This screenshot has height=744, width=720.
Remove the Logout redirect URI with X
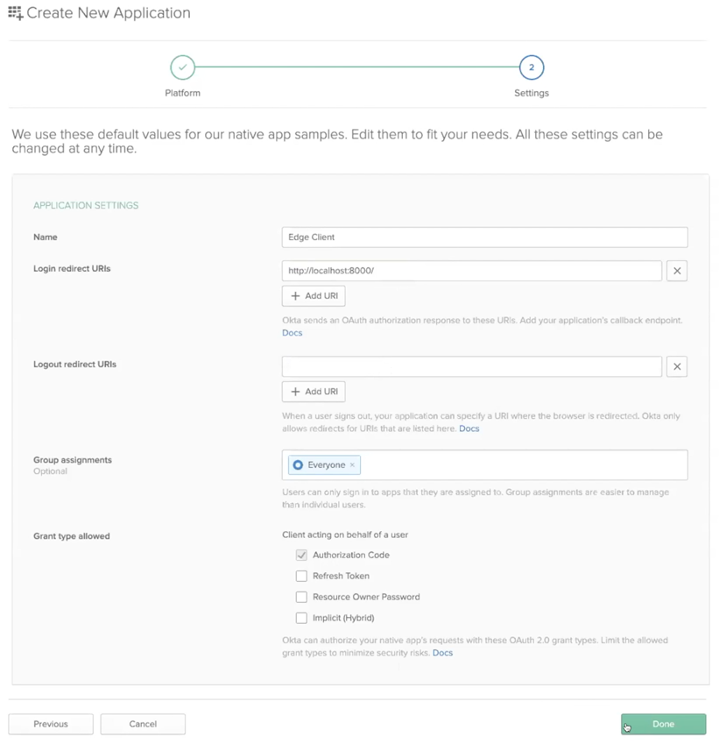(677, 367)
